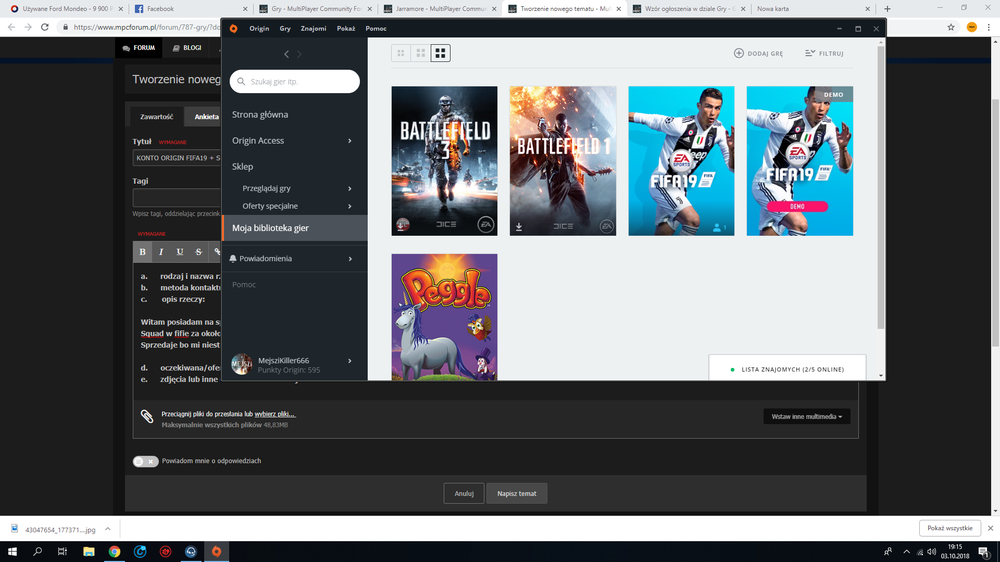Open Wstaw inne multimedia dropdown
Screen dimensions: 1000x562
pos(806,417)
